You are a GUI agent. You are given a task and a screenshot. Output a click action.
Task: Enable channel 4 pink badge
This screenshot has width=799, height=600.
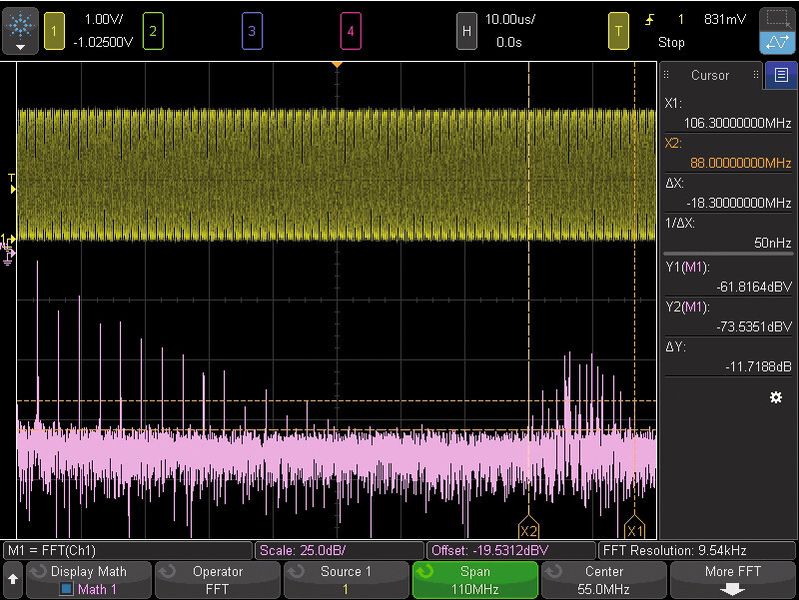pos(351,32)
